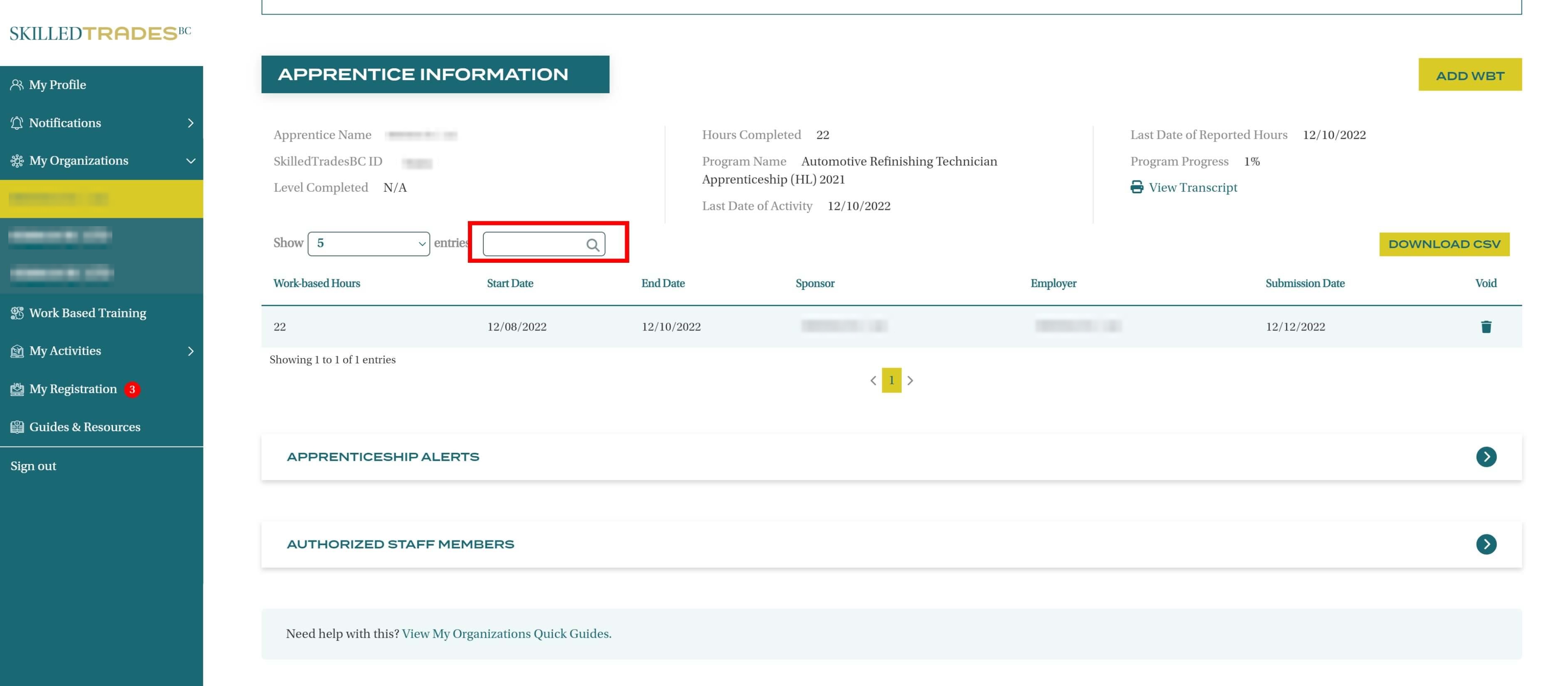The image size is (1568, 686).
Task: Open View My Organizations Quick Guides link
Action: coord(507,634)
